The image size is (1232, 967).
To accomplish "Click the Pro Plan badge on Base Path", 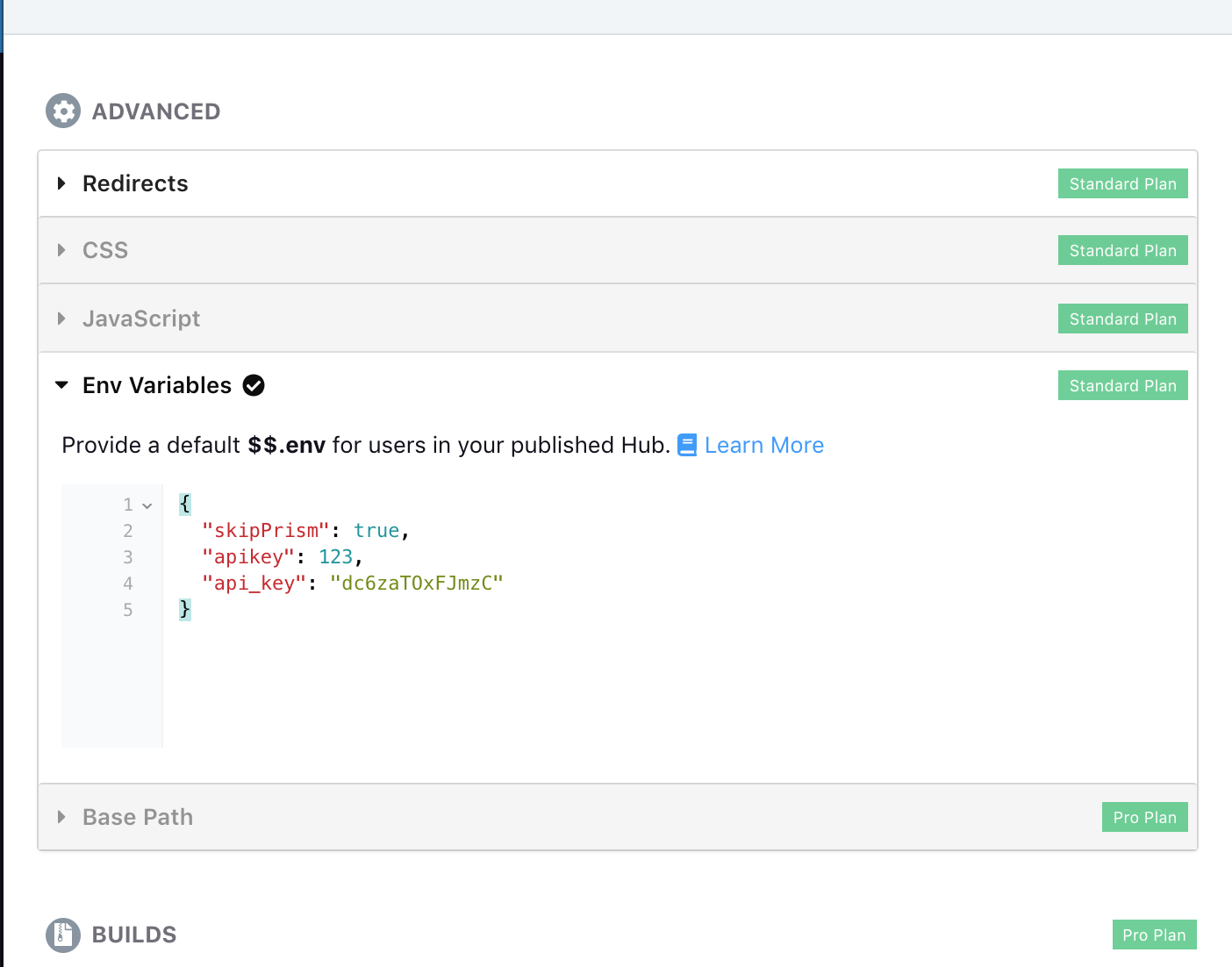I will tap(1144, 817).
